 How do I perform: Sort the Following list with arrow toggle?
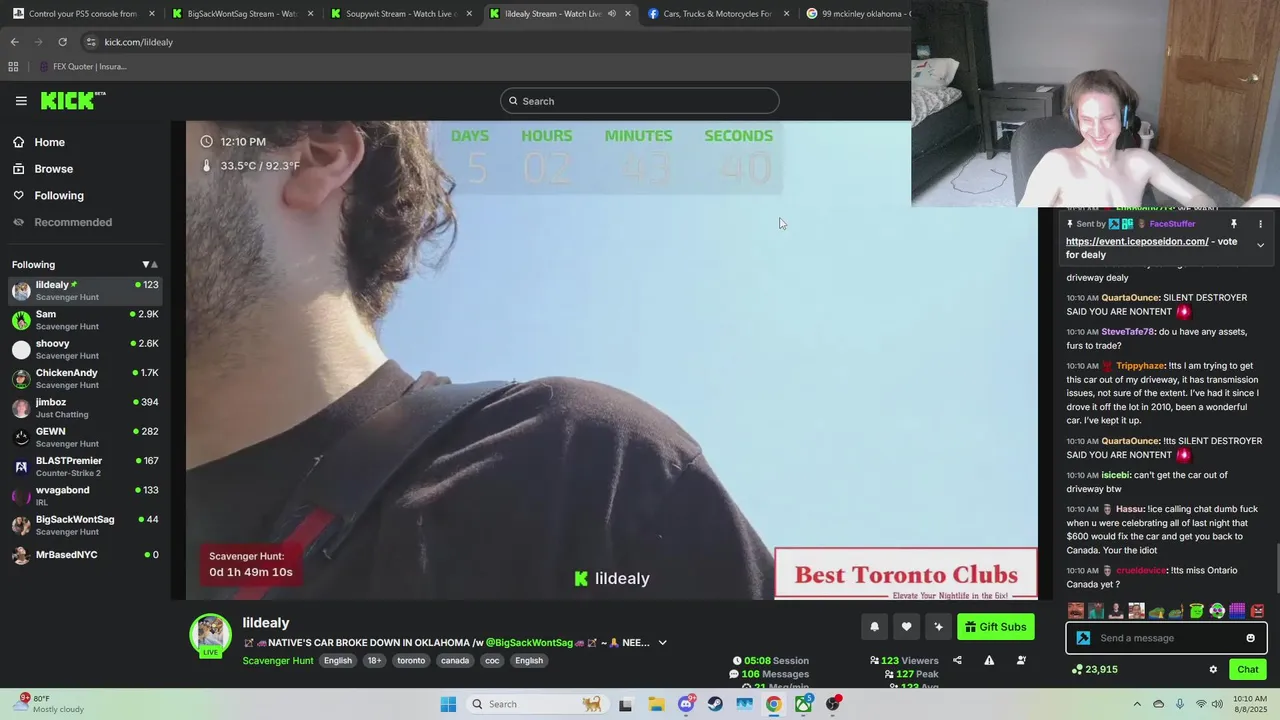(x=150, y=265)
